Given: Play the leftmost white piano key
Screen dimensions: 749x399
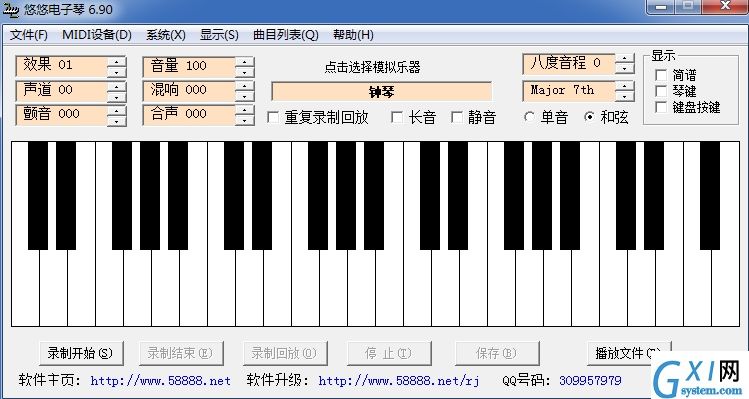Looking at the screenshot, I should click(25, 288).
